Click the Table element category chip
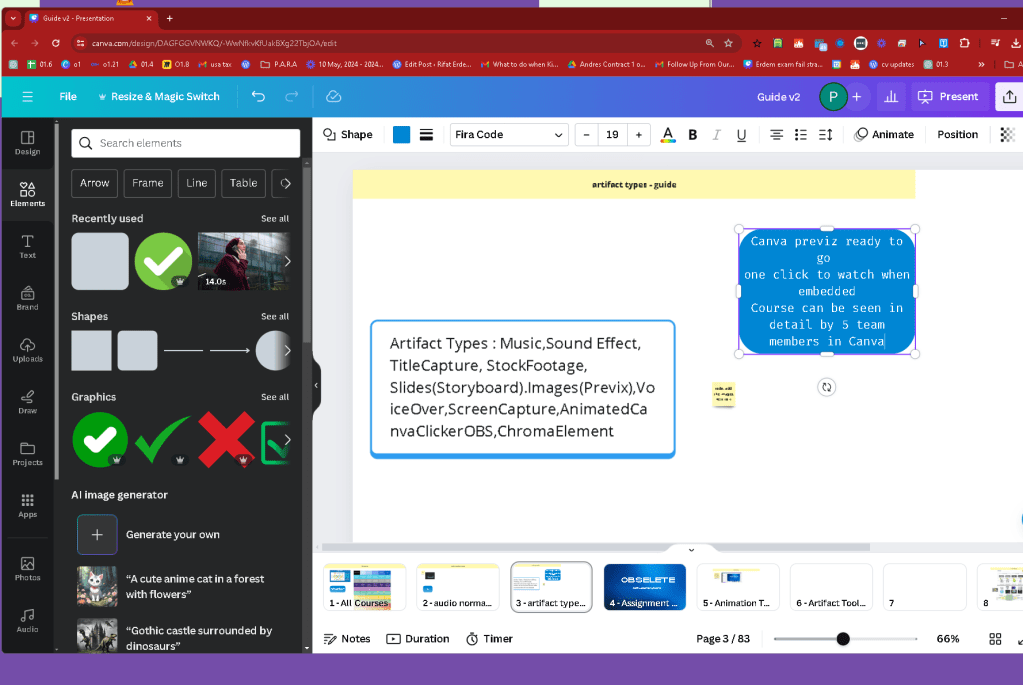Screen dimensions: 1023x685 coord(243,183)
